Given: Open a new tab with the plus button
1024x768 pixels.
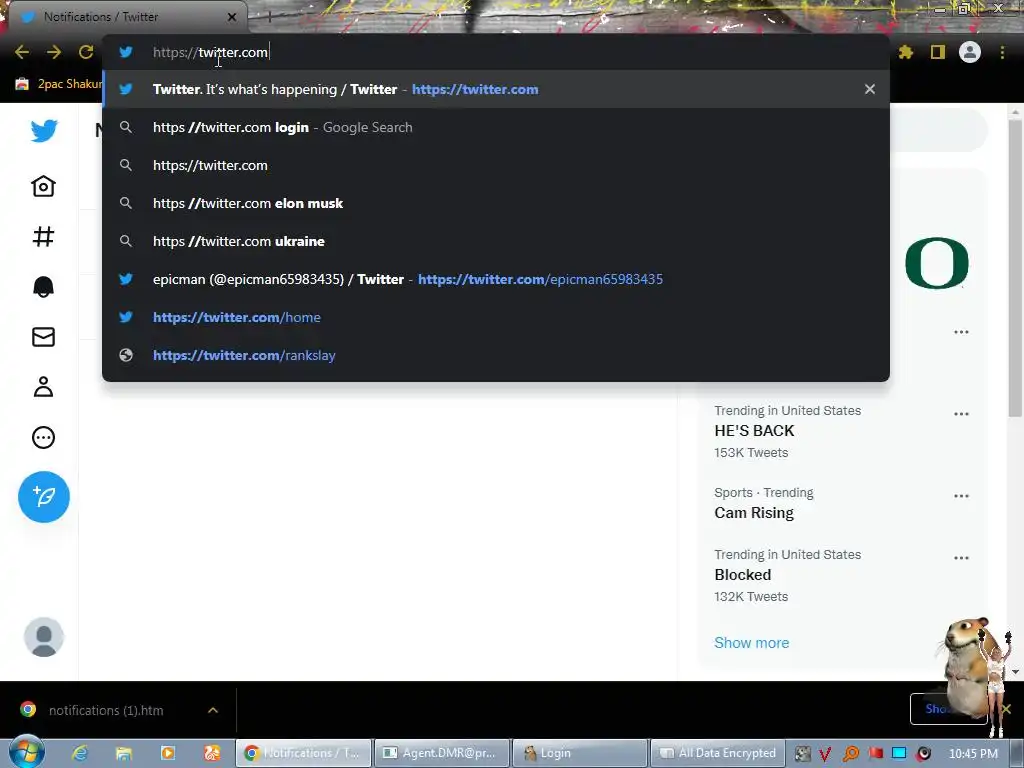Looking at the screenshot, I should click(x=269, y=17).
